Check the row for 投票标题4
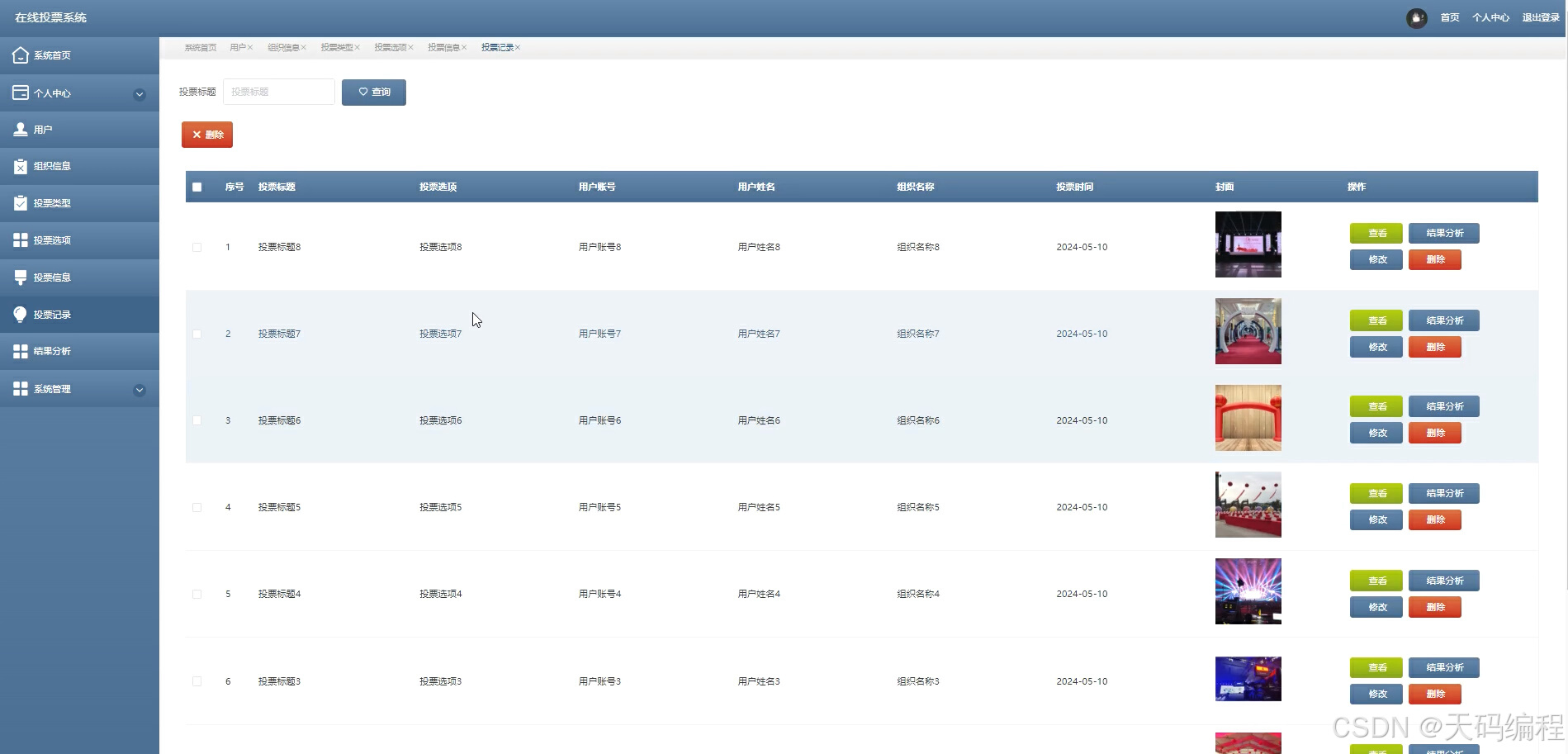The height and width of the screenshot is (754, 1568). coord(197,594)
